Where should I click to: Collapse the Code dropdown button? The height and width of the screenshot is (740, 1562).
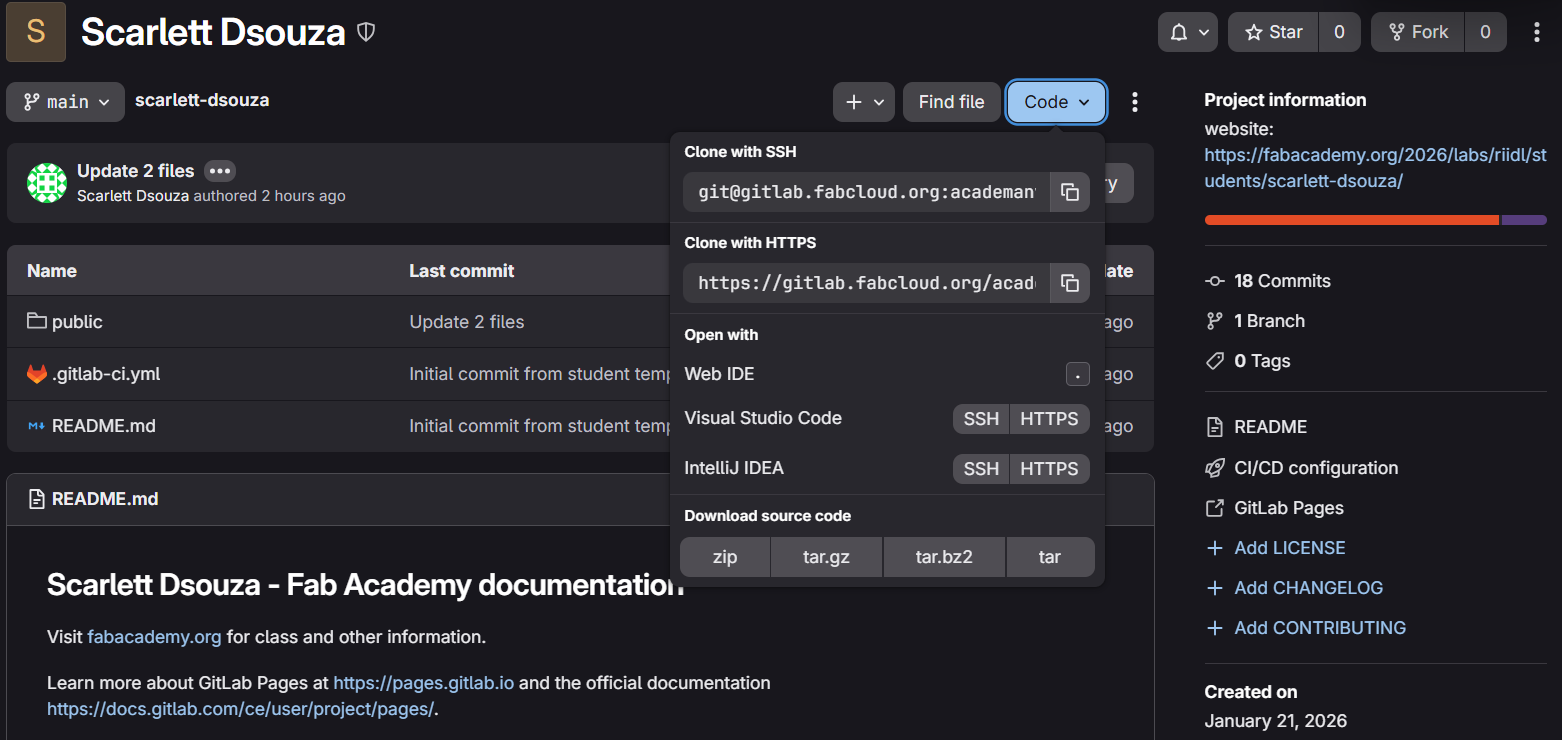pos(1056,102)
